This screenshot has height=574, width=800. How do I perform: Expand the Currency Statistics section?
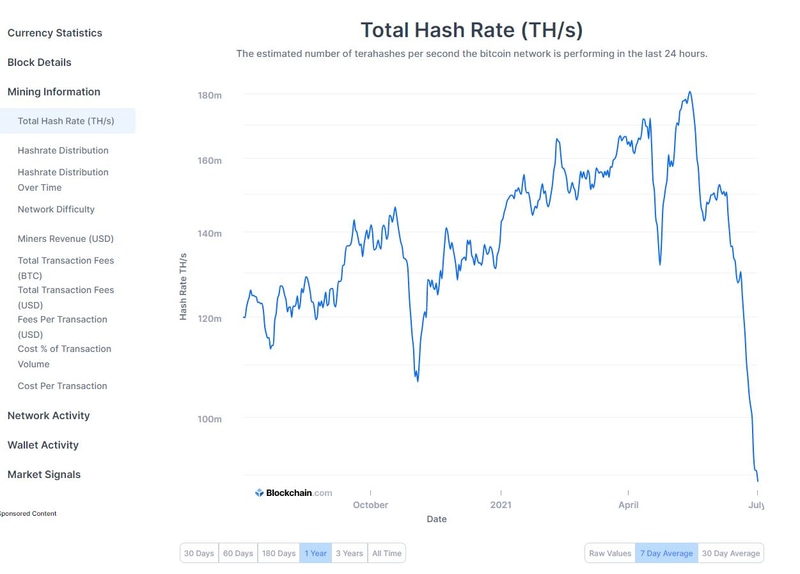pos(55,33)
